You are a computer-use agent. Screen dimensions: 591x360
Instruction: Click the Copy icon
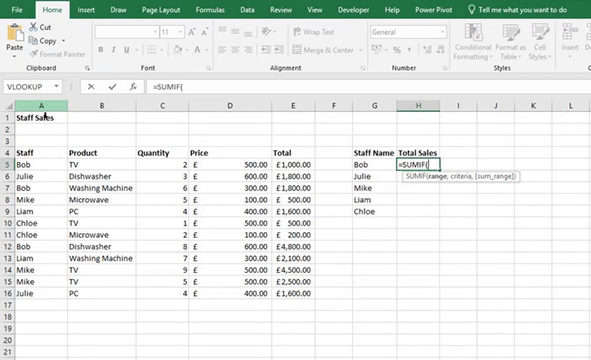33,40
